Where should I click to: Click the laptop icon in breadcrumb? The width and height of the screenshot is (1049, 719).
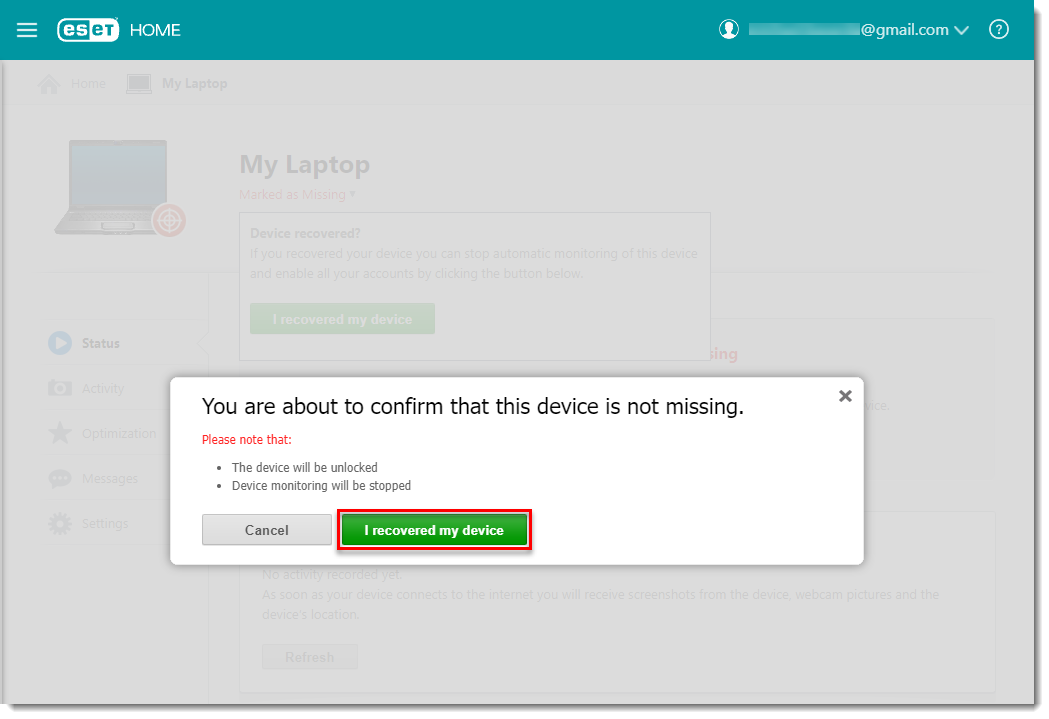tap(138, 84)
